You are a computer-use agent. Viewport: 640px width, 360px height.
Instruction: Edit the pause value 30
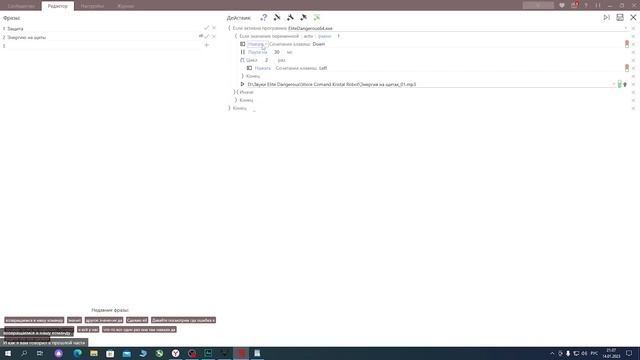[277, 52]
